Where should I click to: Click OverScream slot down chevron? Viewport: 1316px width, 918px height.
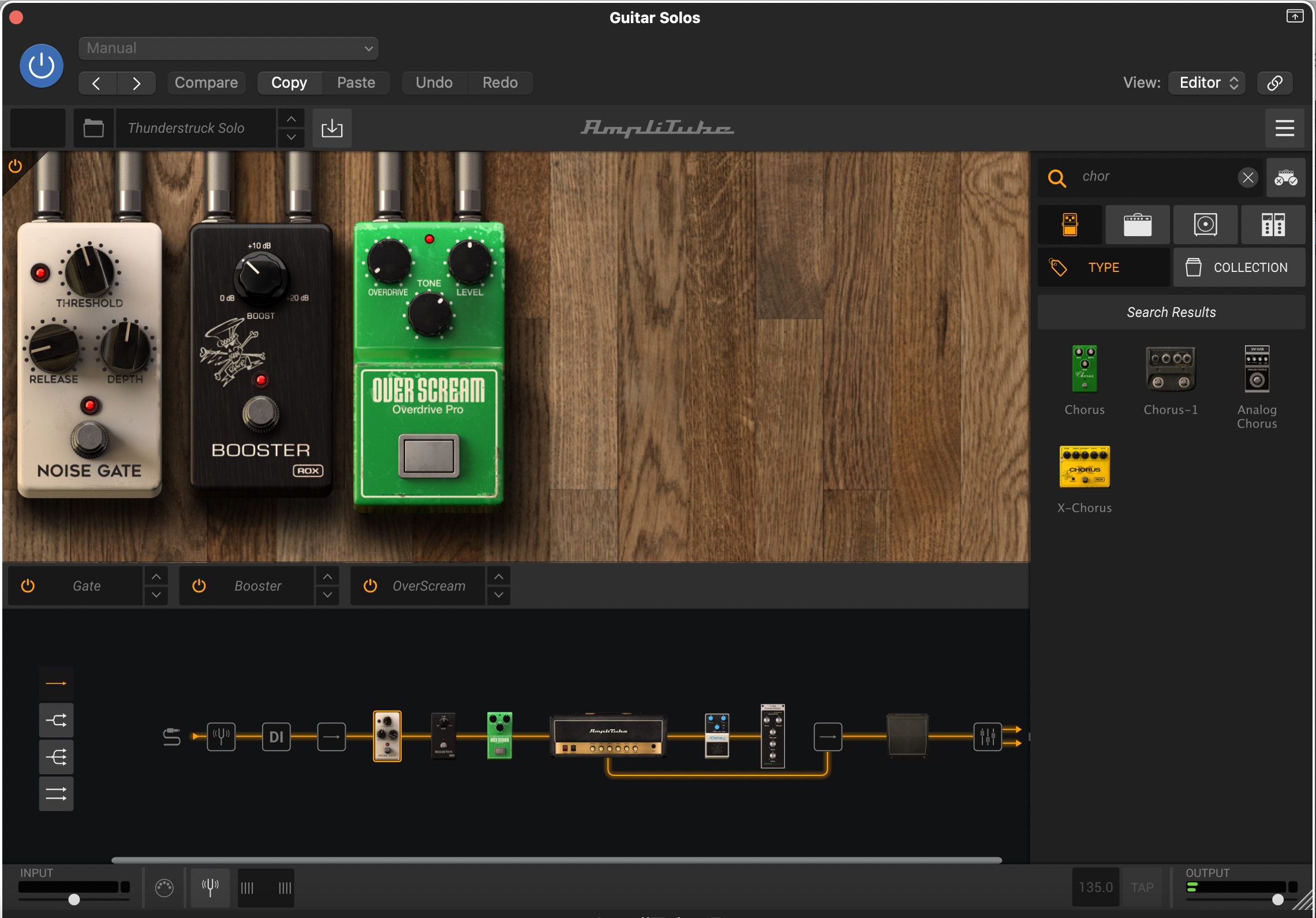click(499, 595)
